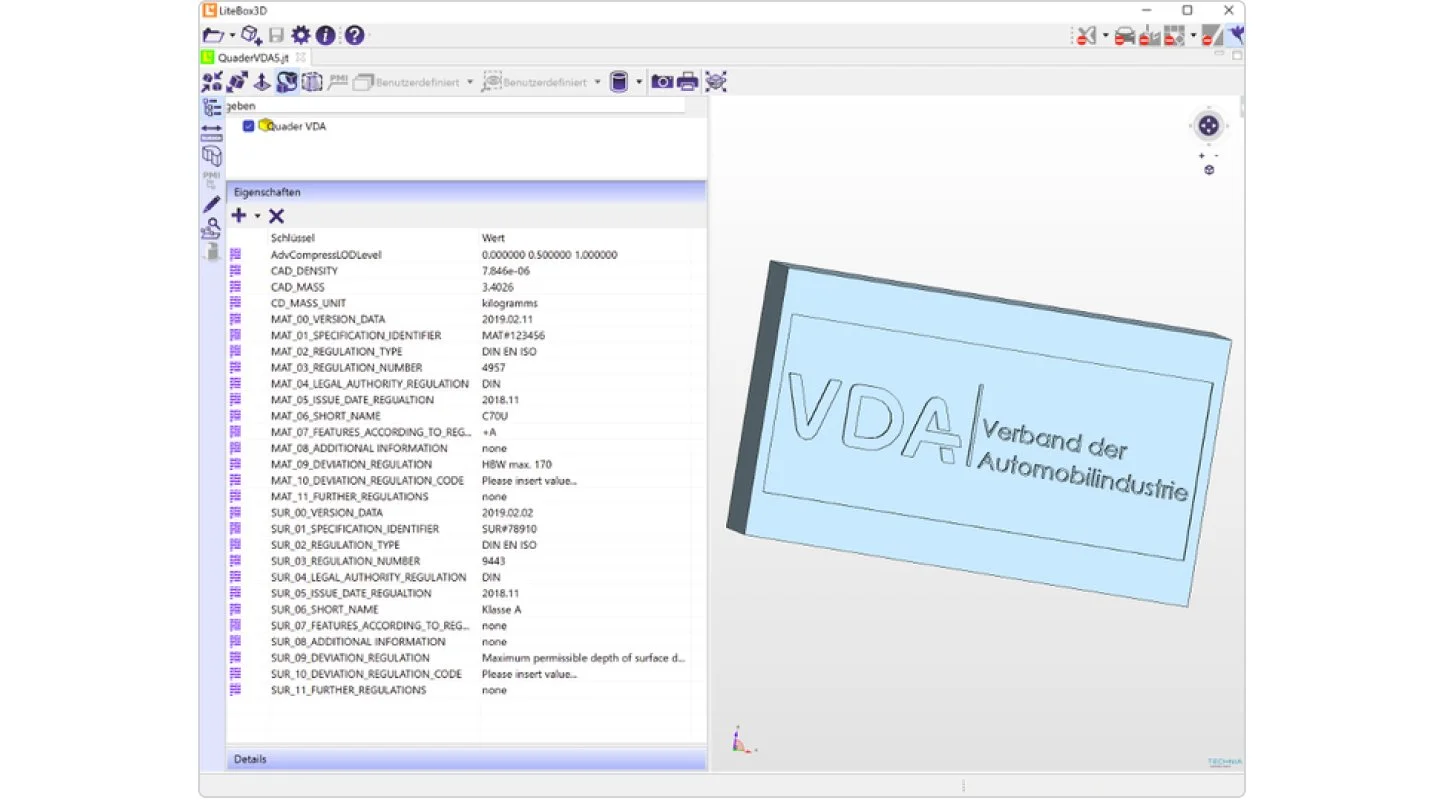
Task: Expand the Details bar at the bottom
Action: tap(250, 758)
